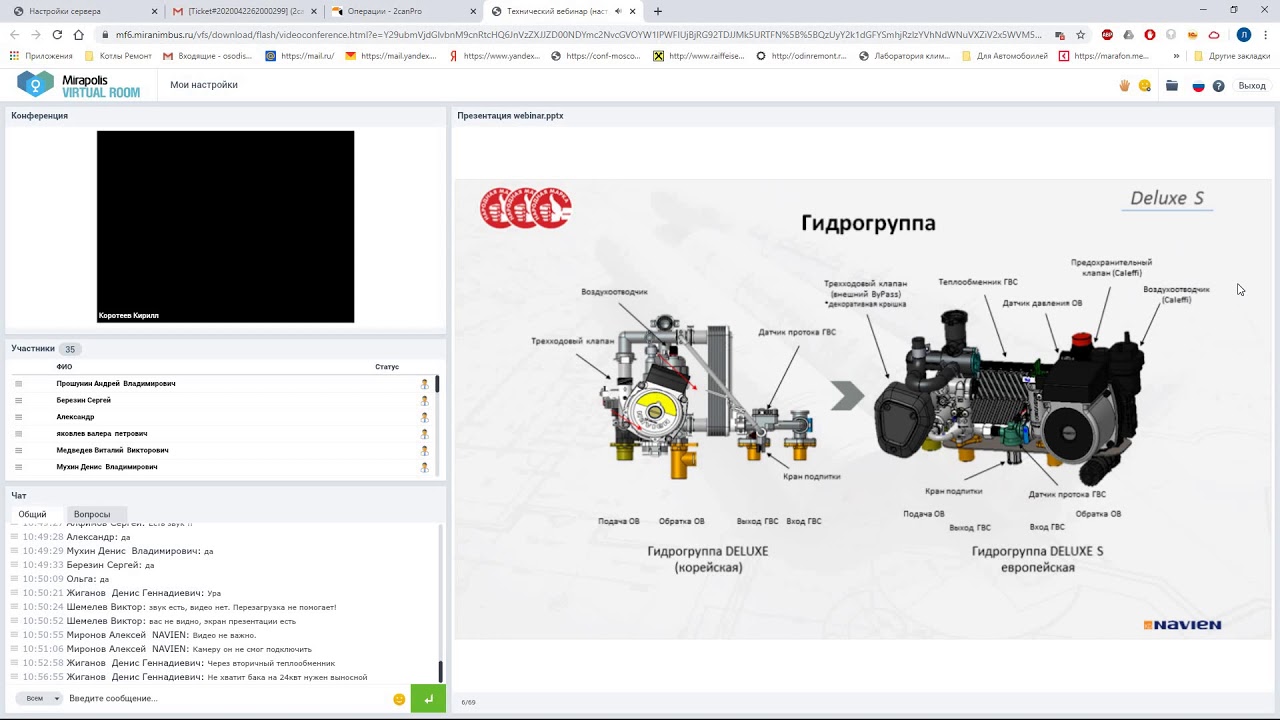Click the presenter video of Коротеев Кирилл
The width and height of the screenshot is (1280, 720).
[x=225, y=227]
